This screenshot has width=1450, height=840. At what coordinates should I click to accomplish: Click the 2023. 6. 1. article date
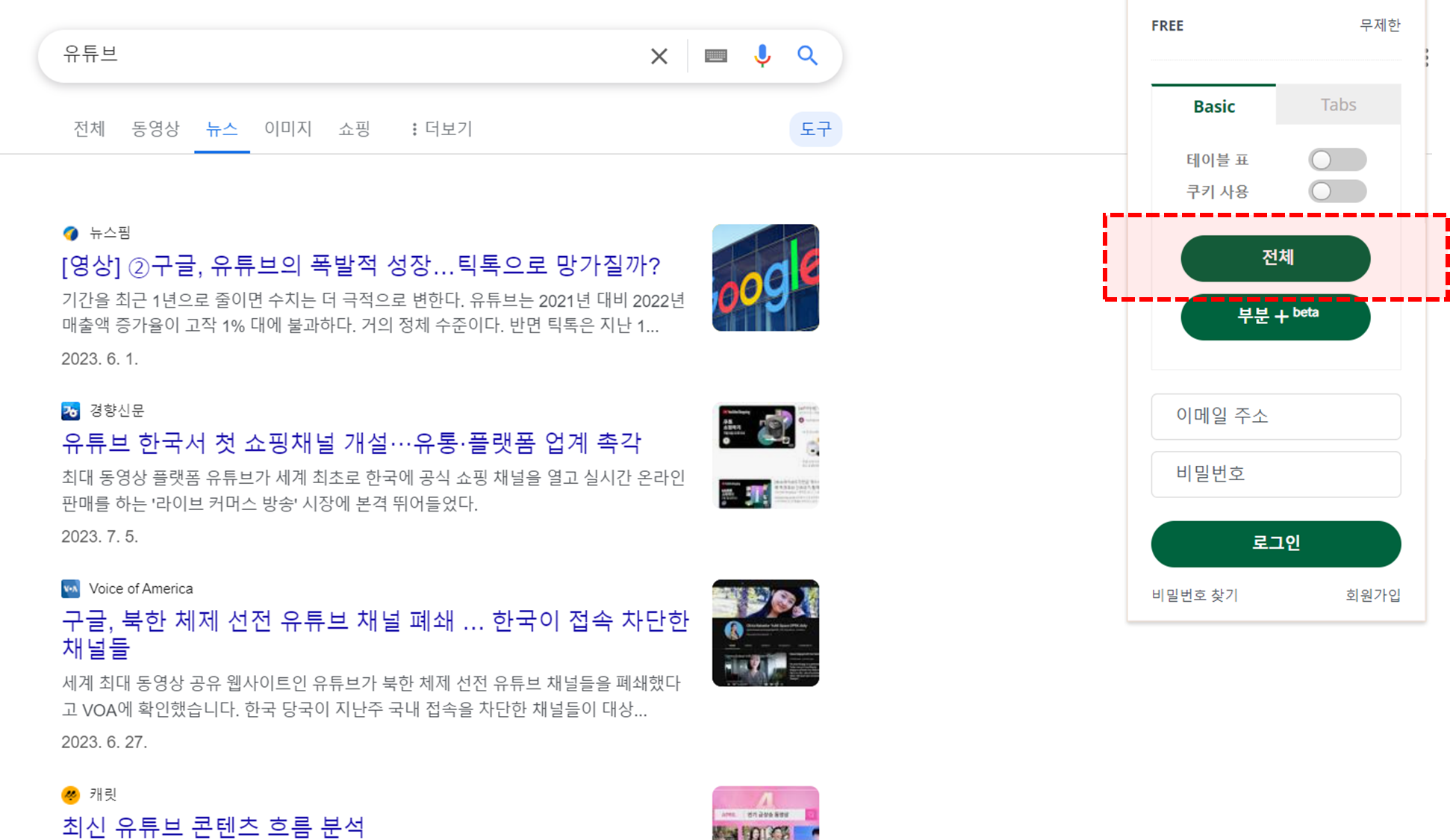pos(99,359)
